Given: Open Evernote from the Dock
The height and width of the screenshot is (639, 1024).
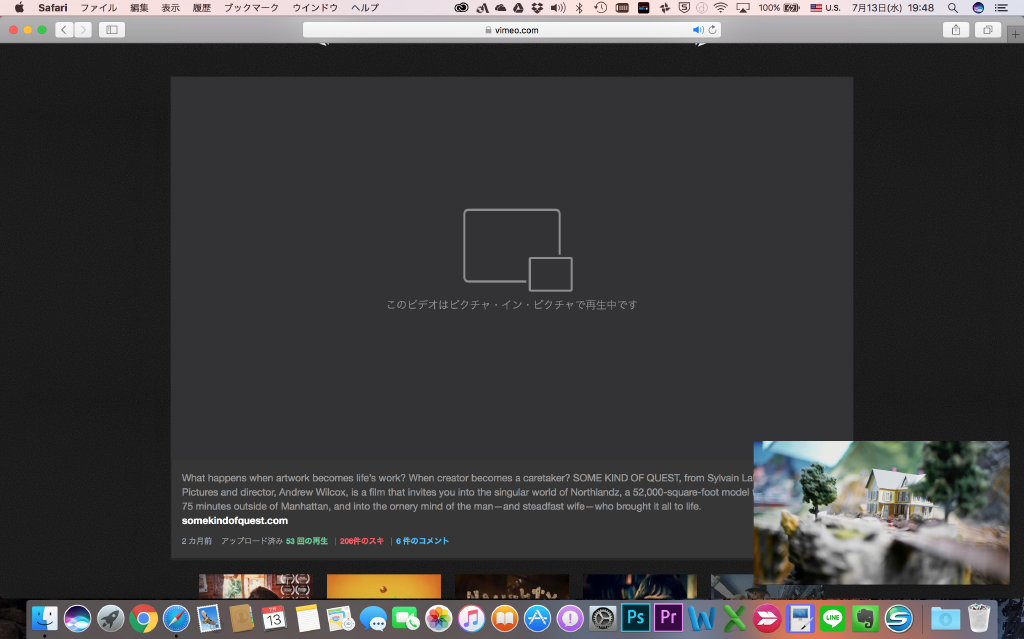Looking at the screenshot, I should click(865, 618).
